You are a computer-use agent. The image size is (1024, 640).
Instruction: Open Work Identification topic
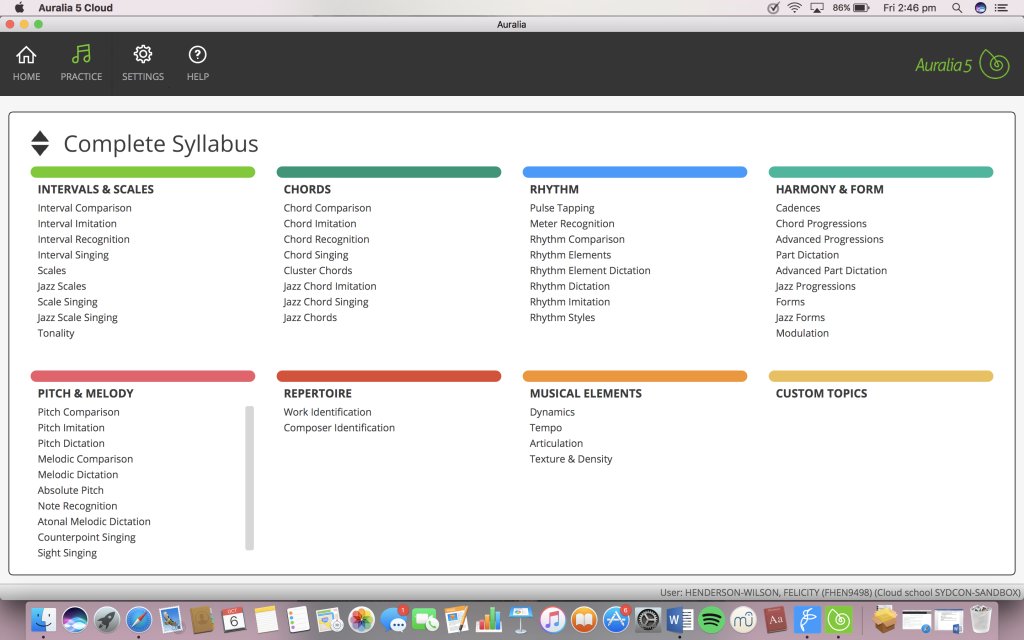(x=327, y=412)
